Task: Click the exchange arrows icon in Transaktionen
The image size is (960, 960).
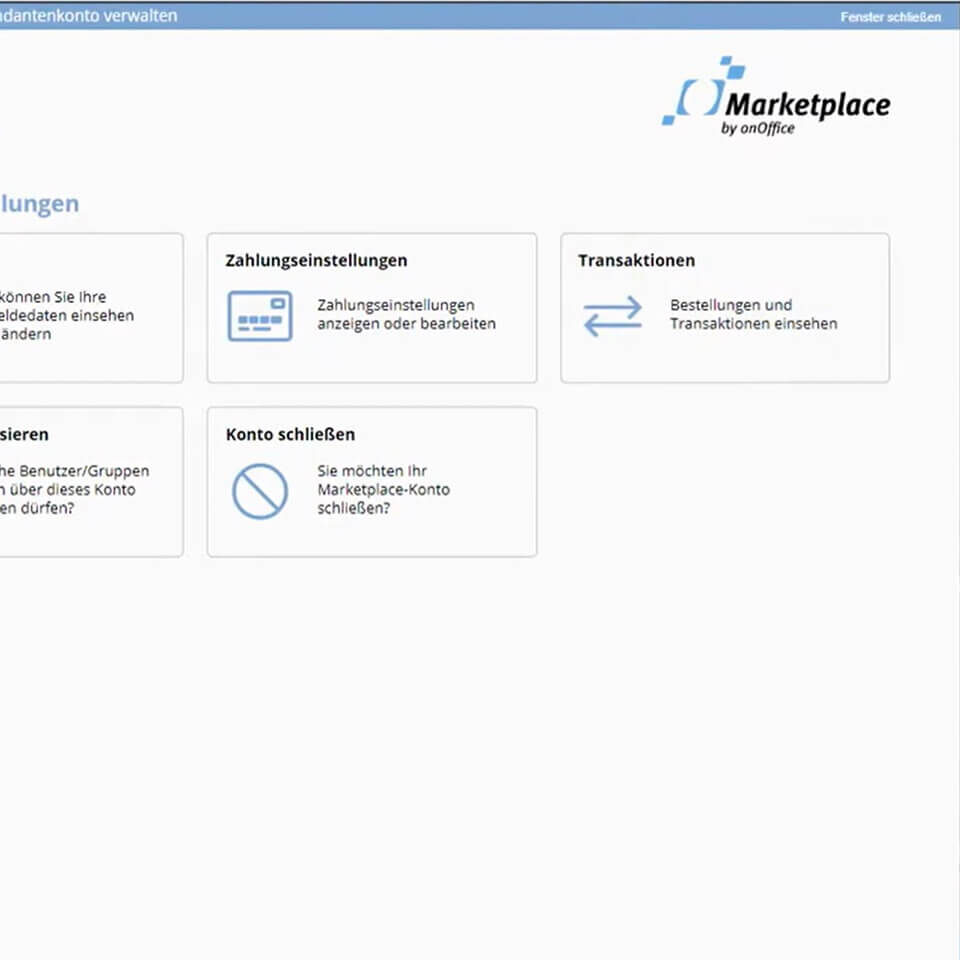Action: 613,316
